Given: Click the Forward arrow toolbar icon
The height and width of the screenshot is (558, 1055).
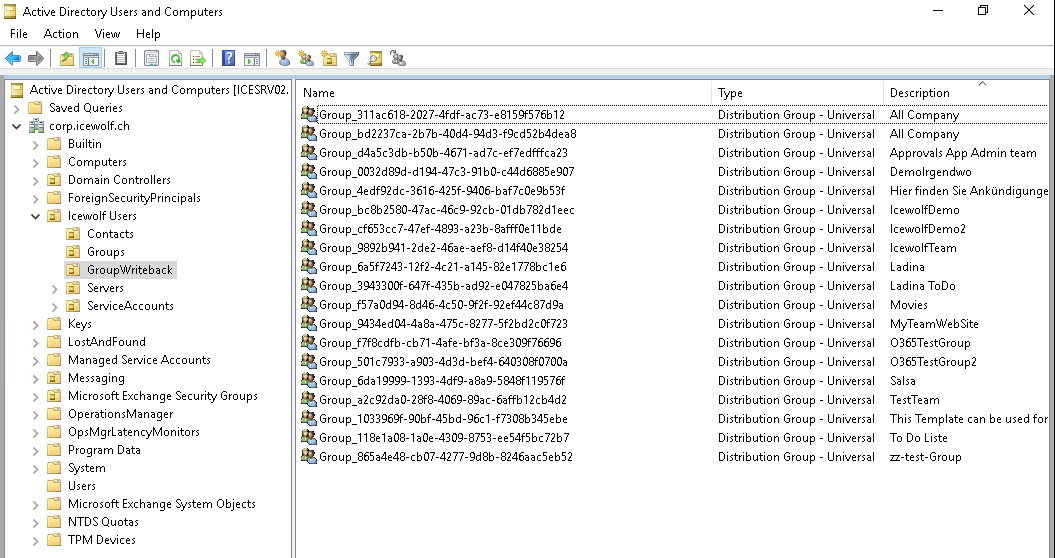Looking at the screenshot, I should pyautogui.click(x=36, y=59).
